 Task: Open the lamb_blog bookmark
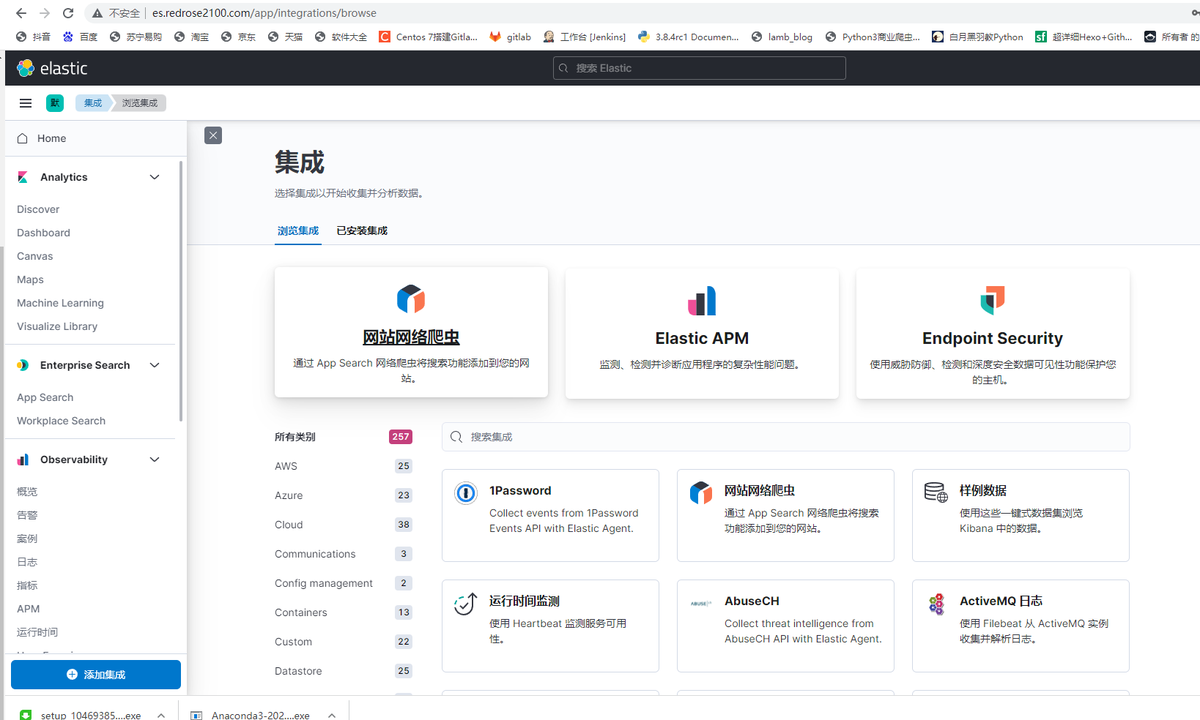point(781,37)
